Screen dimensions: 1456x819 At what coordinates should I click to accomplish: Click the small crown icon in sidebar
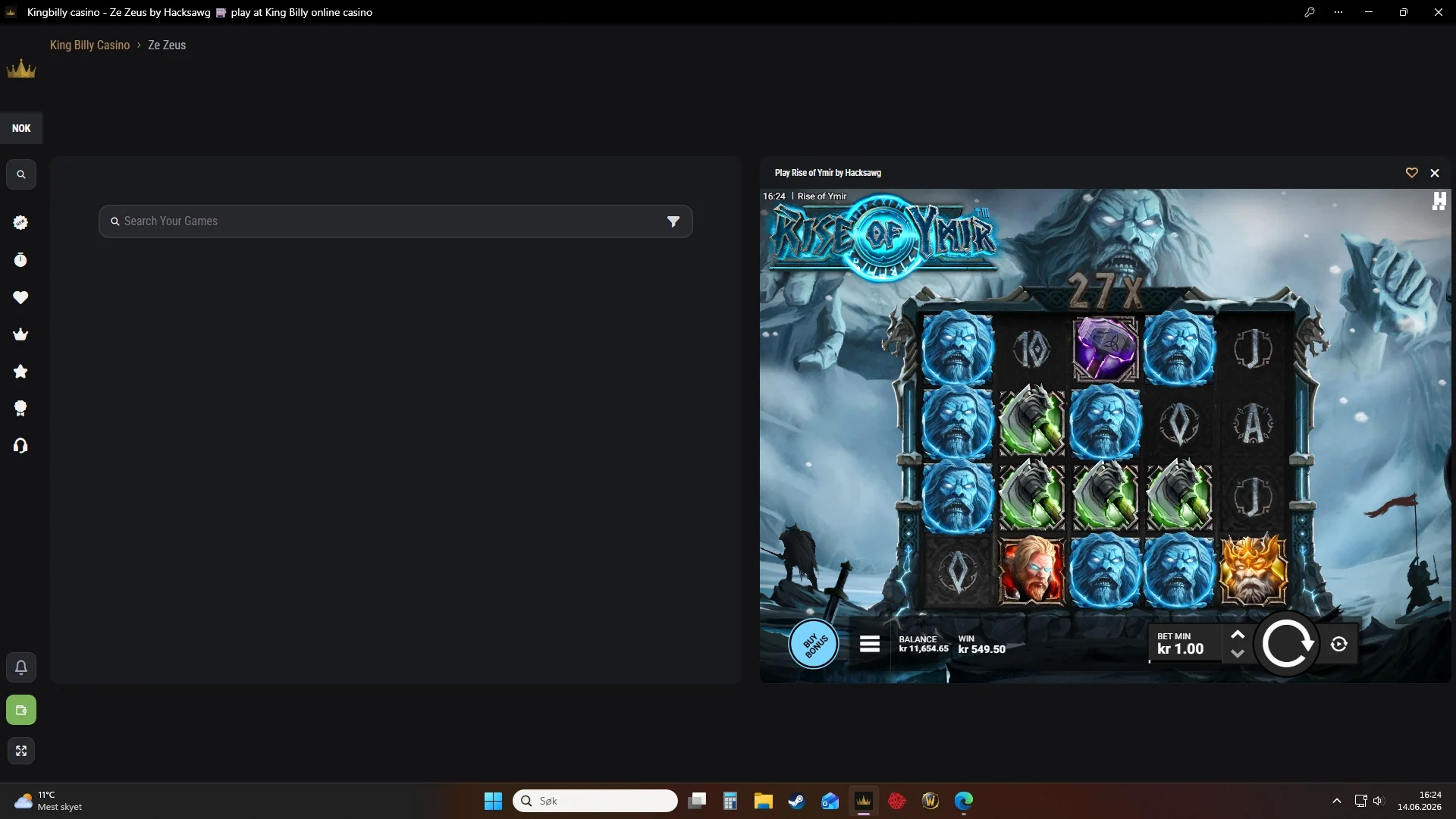pos(20,334)
